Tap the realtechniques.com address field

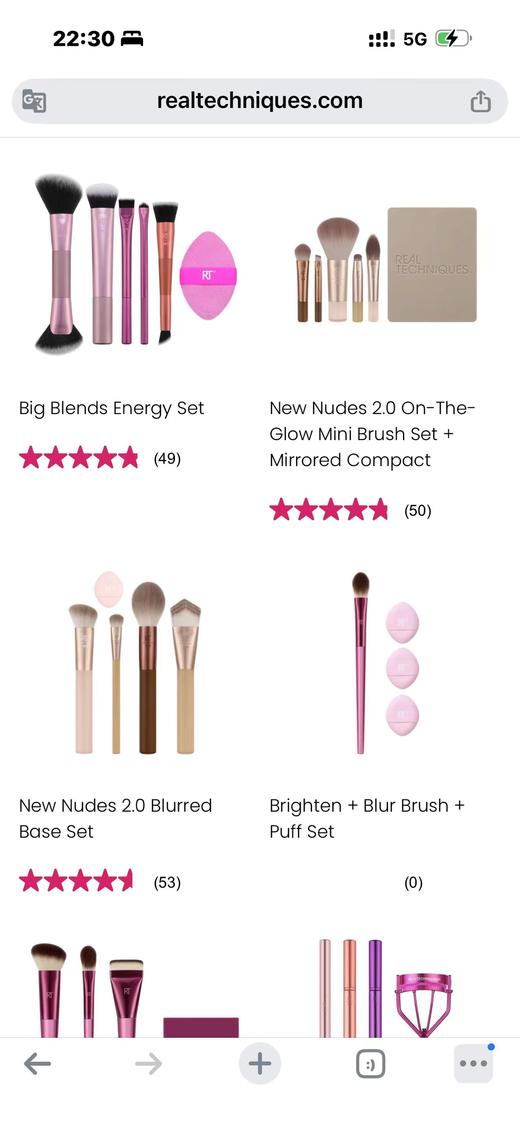[260, 101]
